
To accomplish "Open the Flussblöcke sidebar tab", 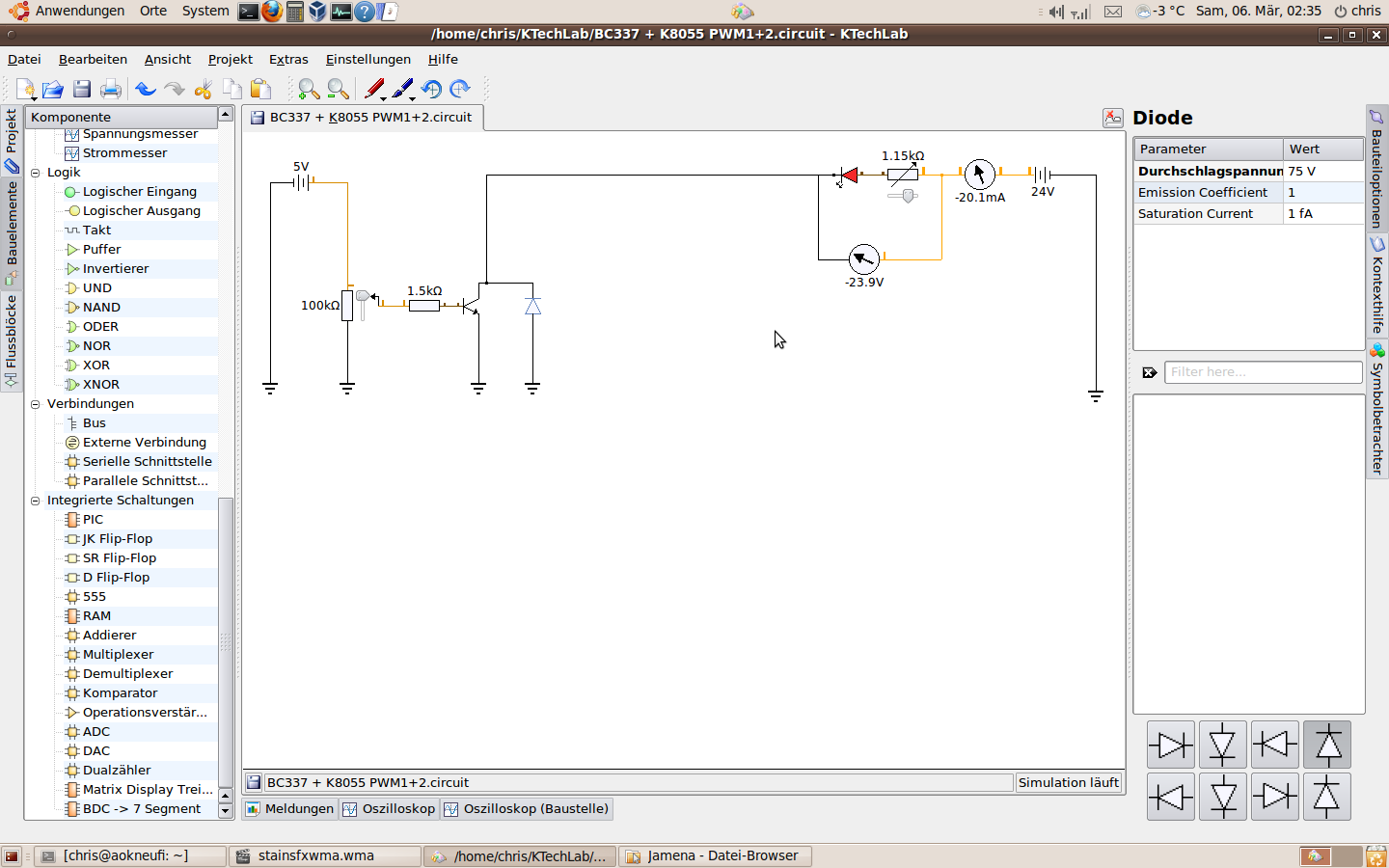I will pos(12,340).
